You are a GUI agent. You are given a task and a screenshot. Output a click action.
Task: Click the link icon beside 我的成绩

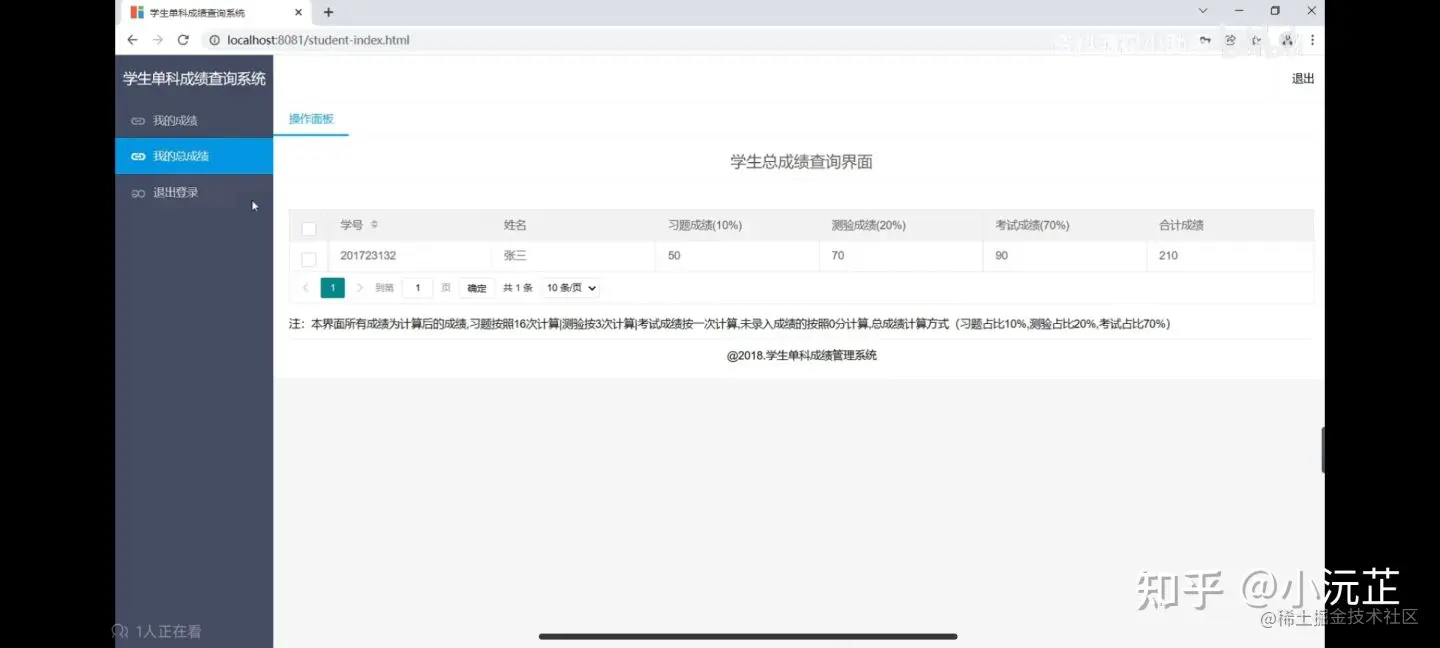138,121
